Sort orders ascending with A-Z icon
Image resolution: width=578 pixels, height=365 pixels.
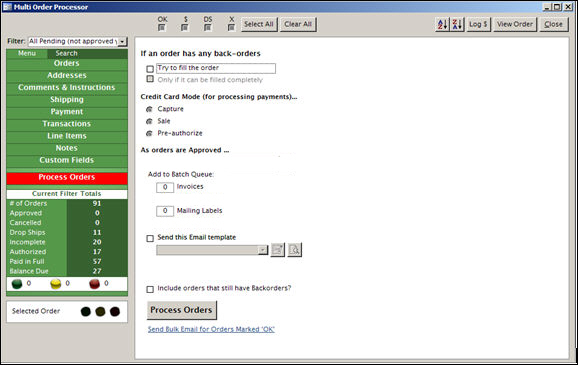(442, 24)
